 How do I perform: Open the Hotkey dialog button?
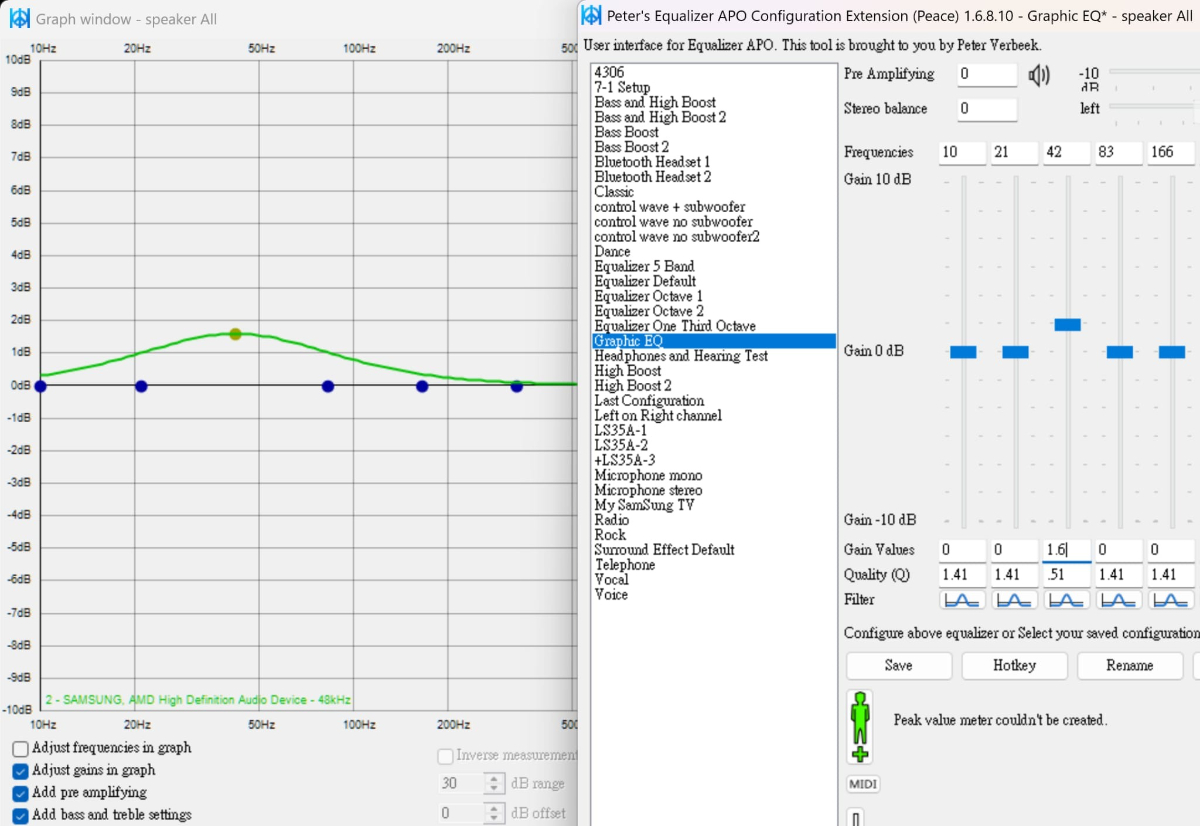(x=1014, y=666)
